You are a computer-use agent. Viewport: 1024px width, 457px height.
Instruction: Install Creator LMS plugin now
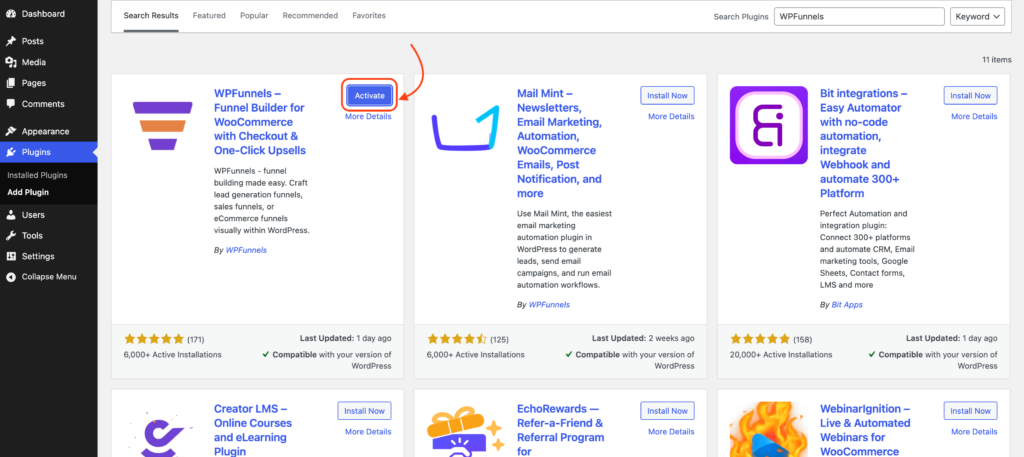364,411
